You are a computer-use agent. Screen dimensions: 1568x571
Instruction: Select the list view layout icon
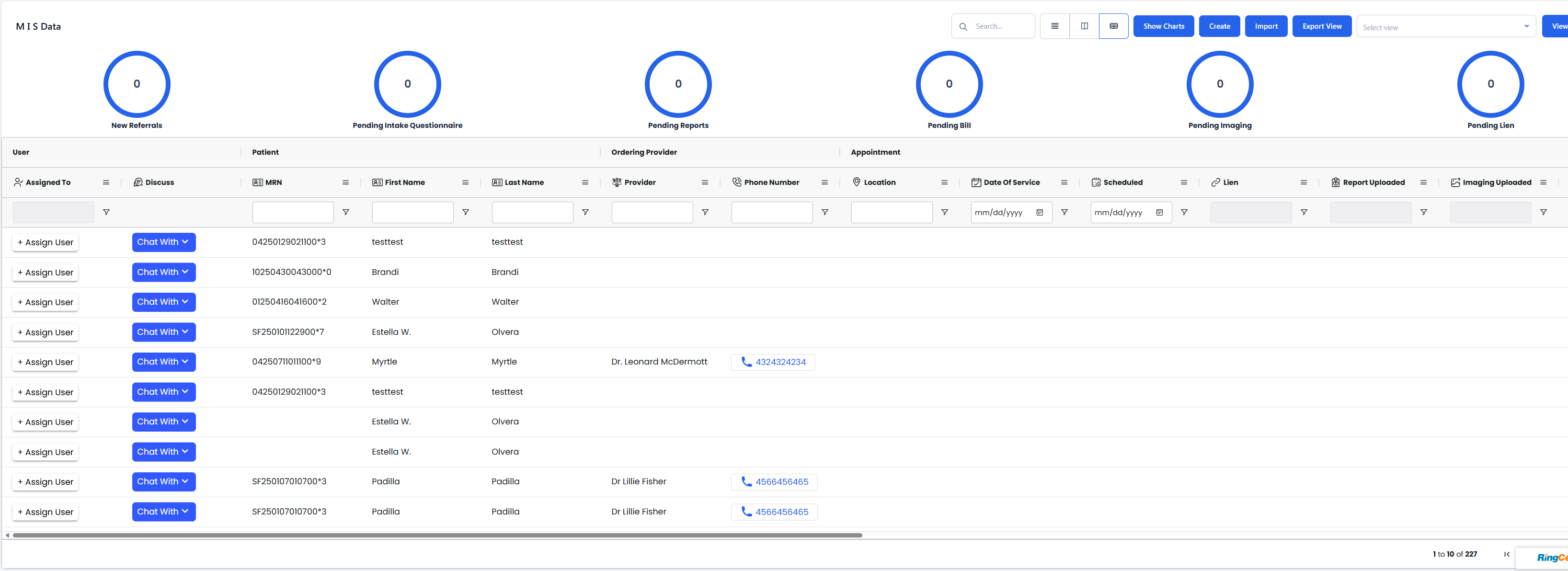coord(1055,26)
